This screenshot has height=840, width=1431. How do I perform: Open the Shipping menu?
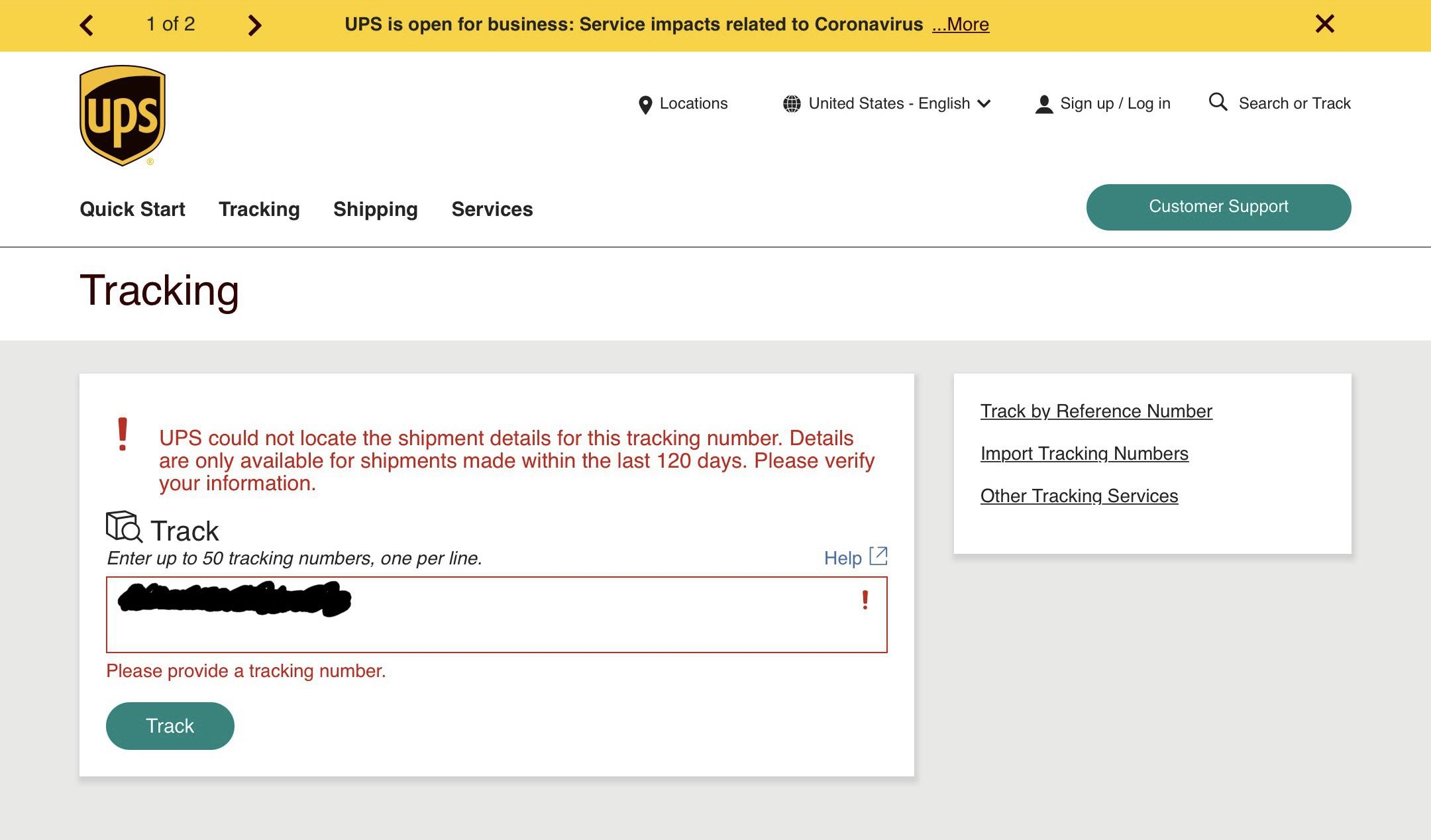pos(375,209)
